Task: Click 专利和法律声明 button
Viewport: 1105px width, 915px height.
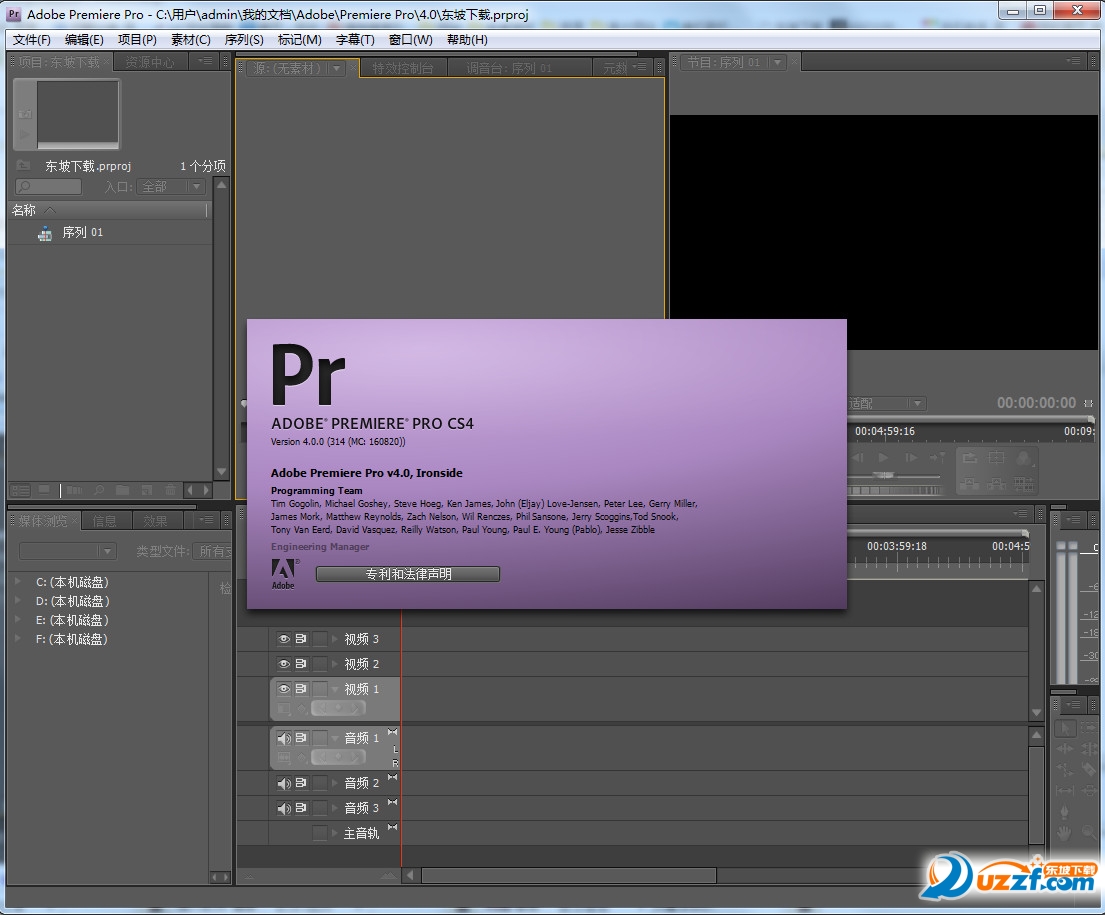Action: click(408, 574)
